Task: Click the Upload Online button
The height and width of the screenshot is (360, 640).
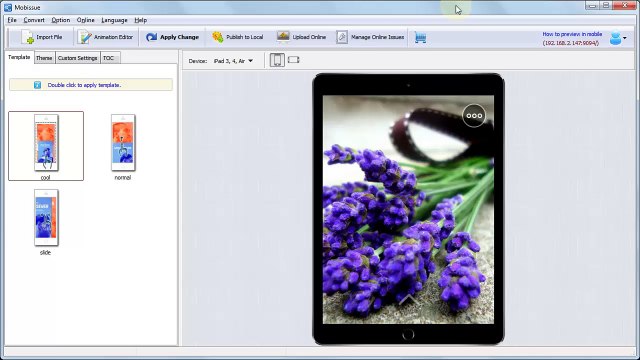Action: tap(301, 37)
